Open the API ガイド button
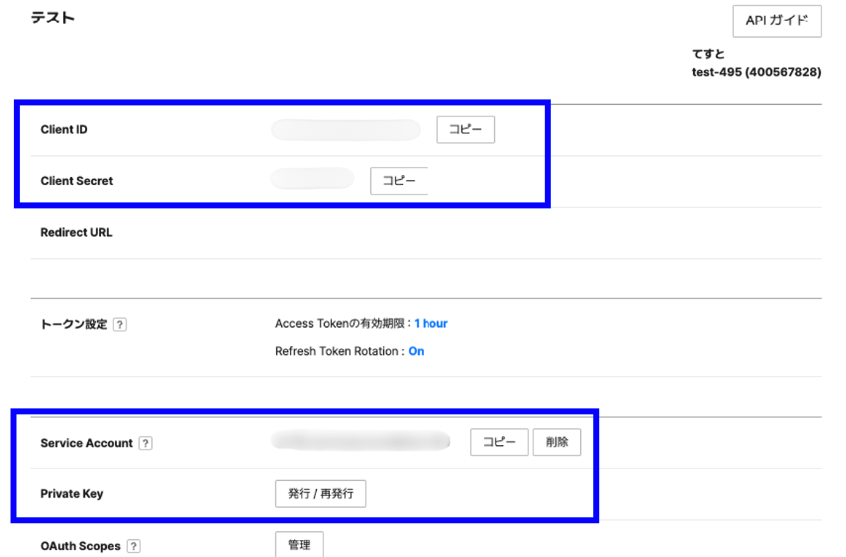Screen dimensions: 846x557 [776, 21]
